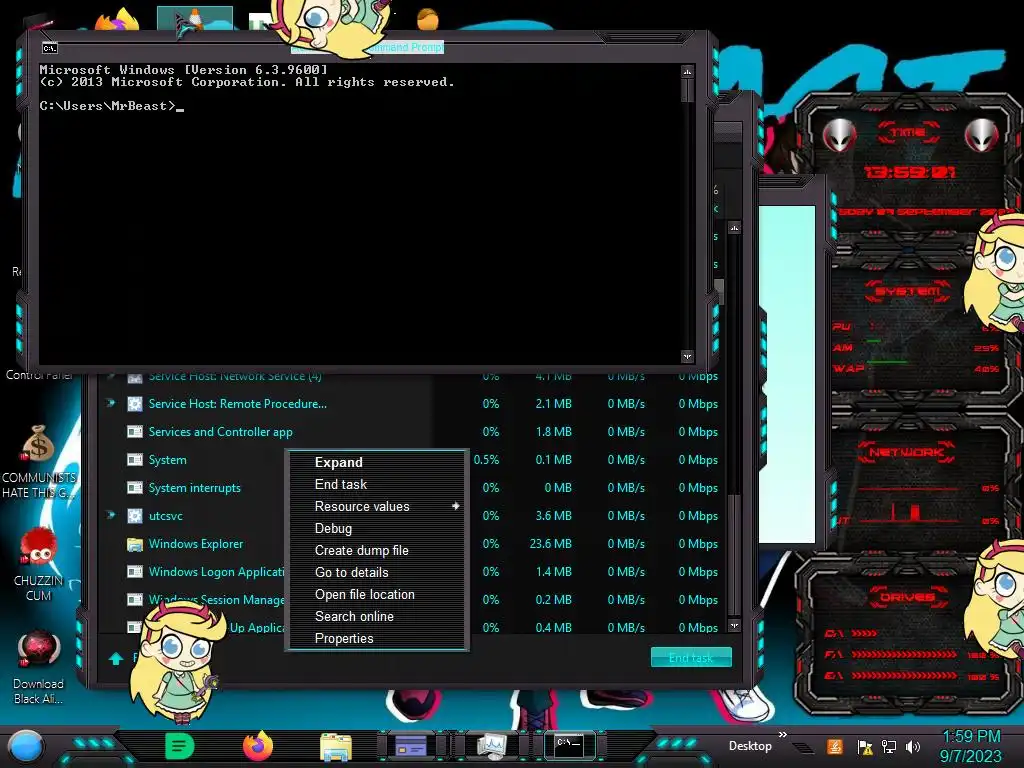Expand the utcsvc process arrow
The image size is (1024, 768).
pyautogui.click(x=111, y=515)
